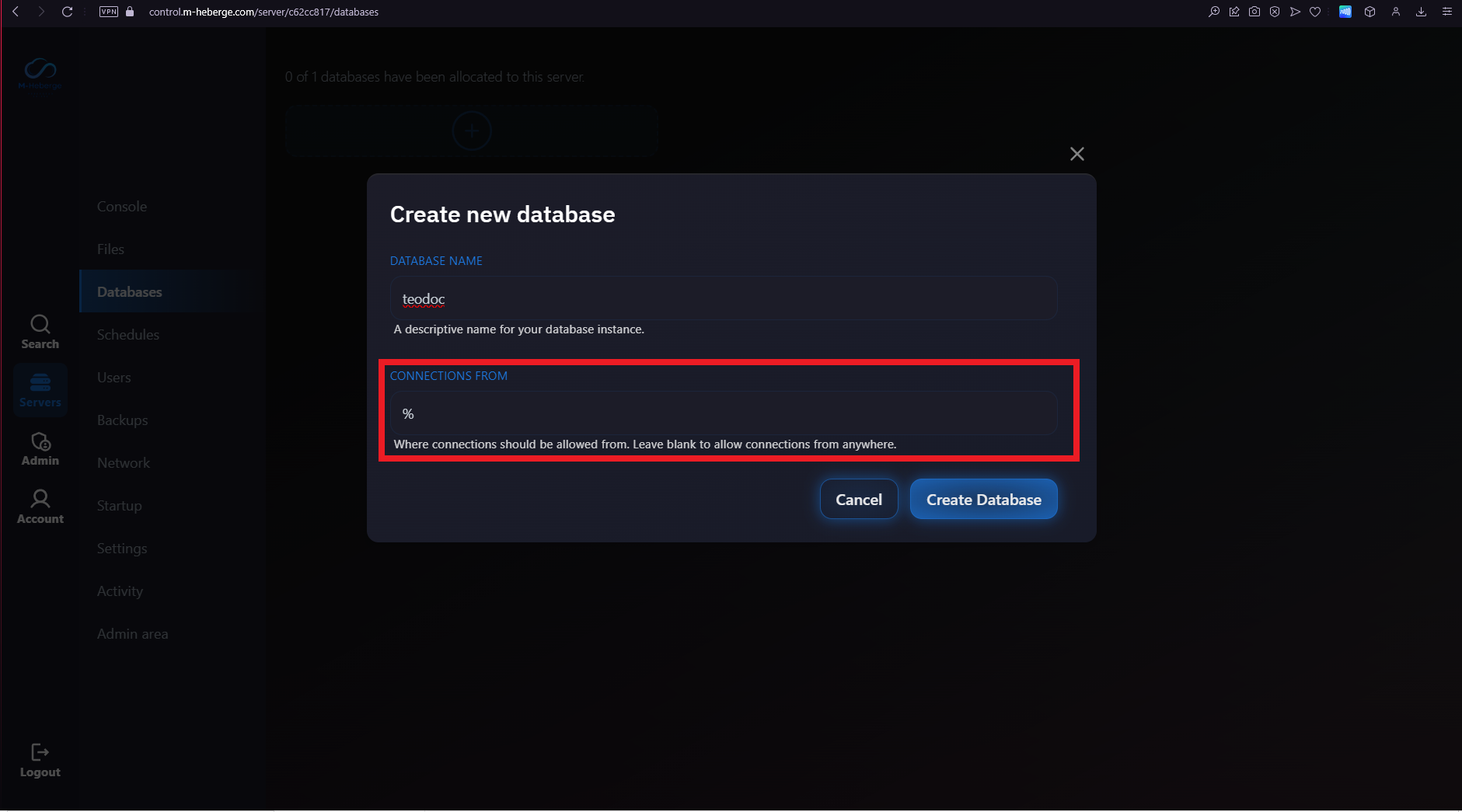Open the Admin area link
Screen dimensions: 1462x812
tap(132, 634)
